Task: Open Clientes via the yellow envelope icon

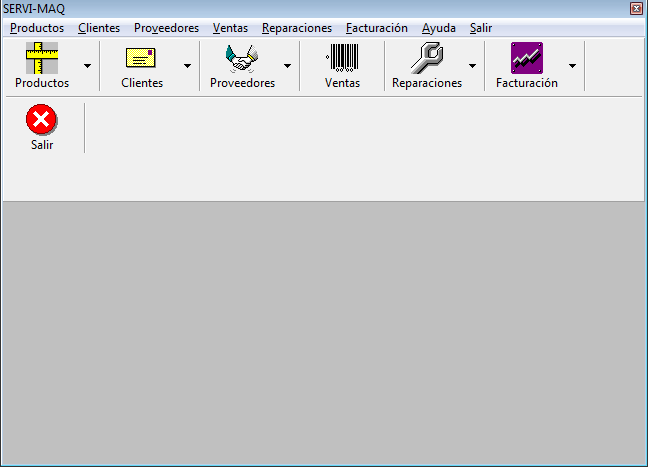Action: coord(142,59)
